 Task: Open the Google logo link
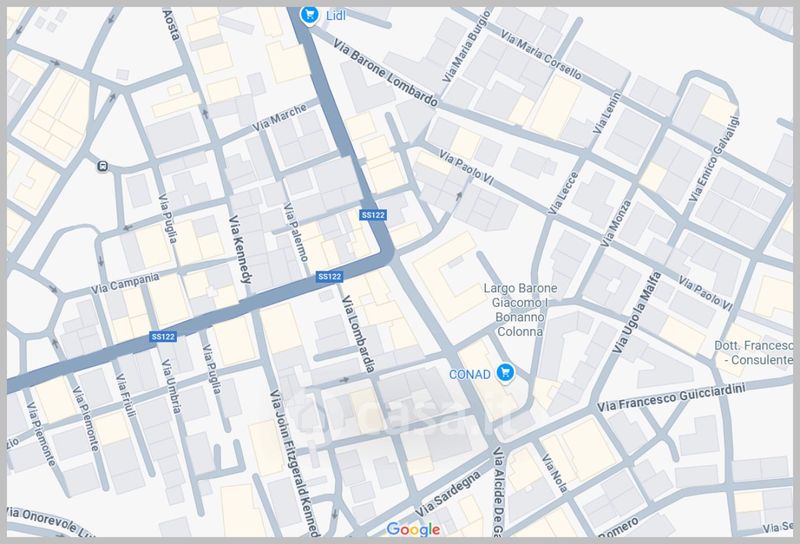tap(413, 529)
